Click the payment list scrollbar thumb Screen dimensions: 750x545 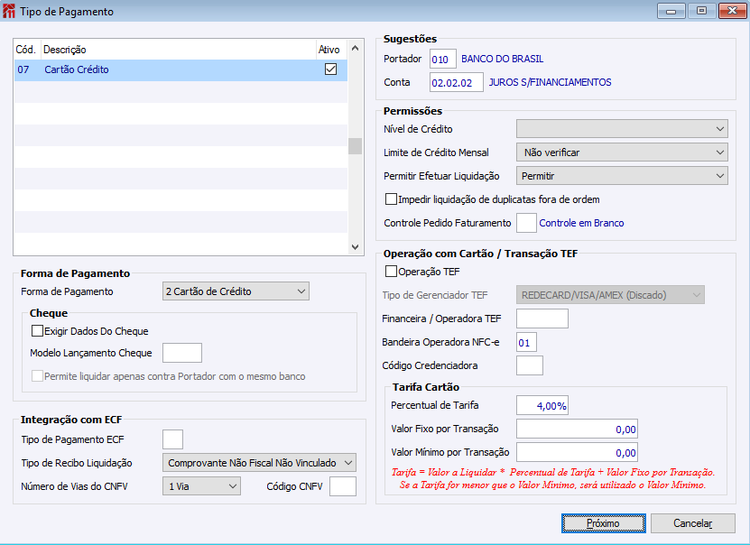pos(355,146)
